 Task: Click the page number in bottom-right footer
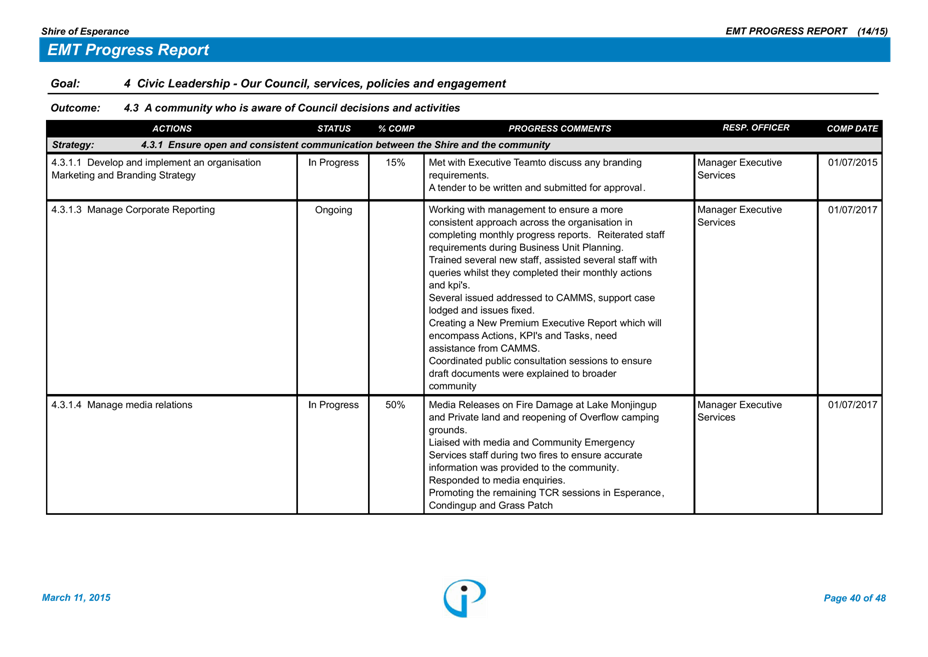click(855, 598)
